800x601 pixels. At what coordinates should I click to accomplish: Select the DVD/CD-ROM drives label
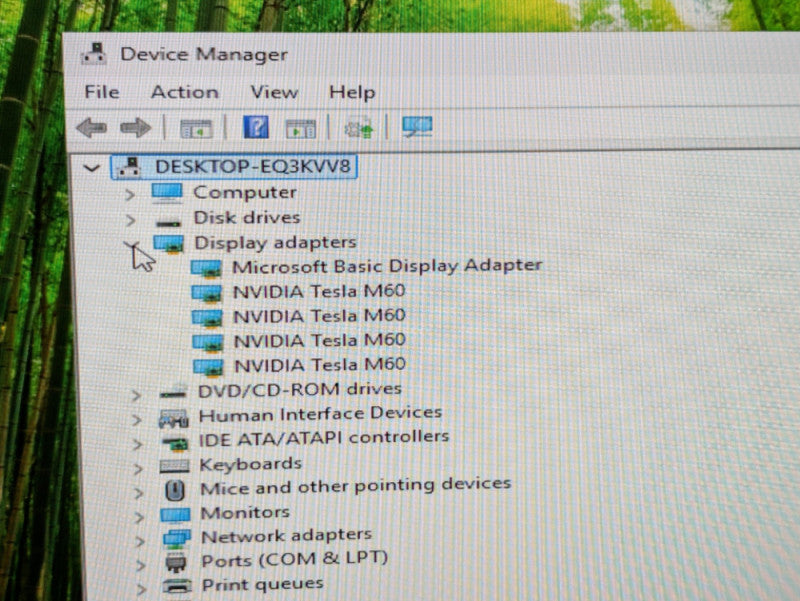pos(300,390)
